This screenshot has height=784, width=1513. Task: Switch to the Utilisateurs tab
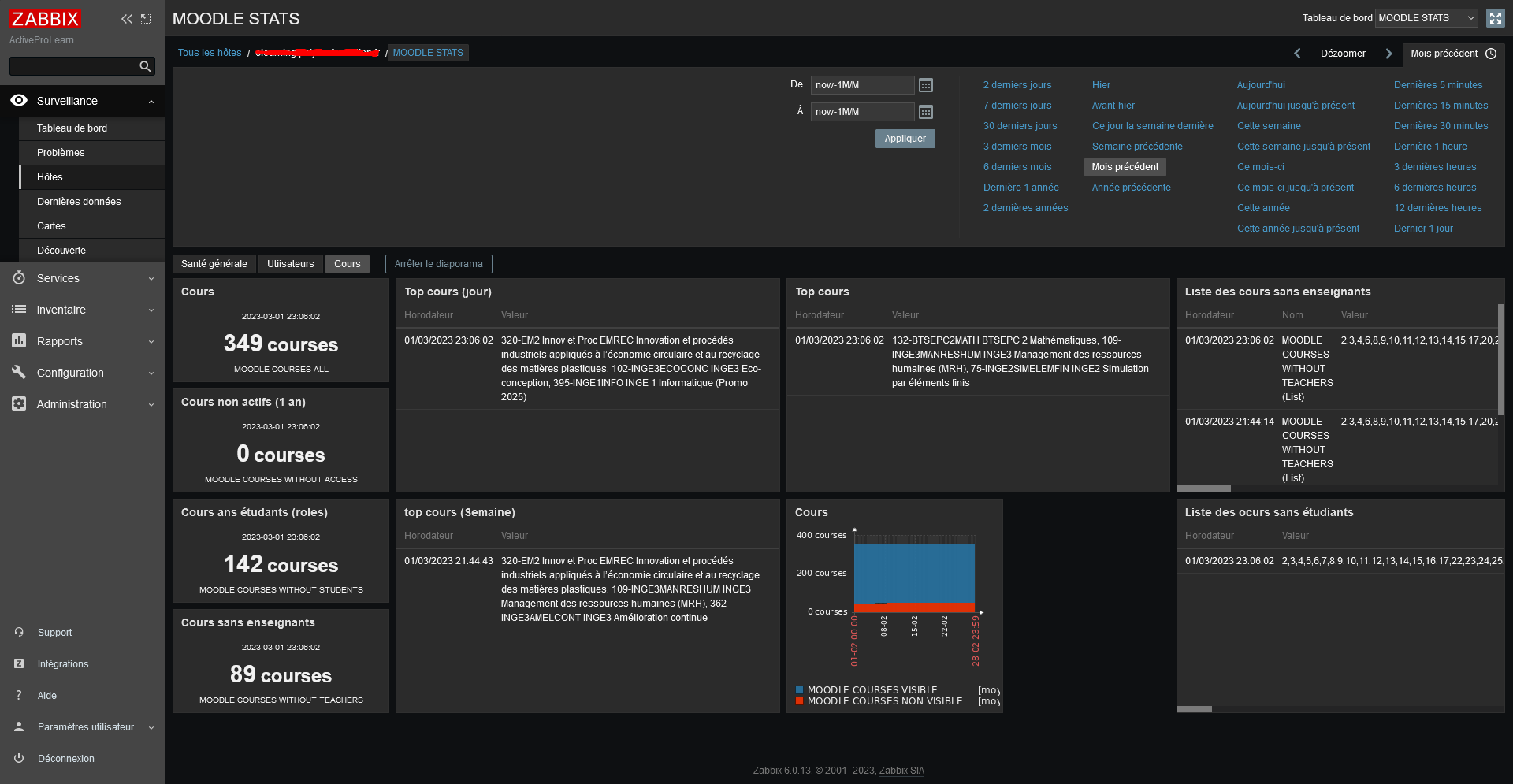tap(290, 264)
